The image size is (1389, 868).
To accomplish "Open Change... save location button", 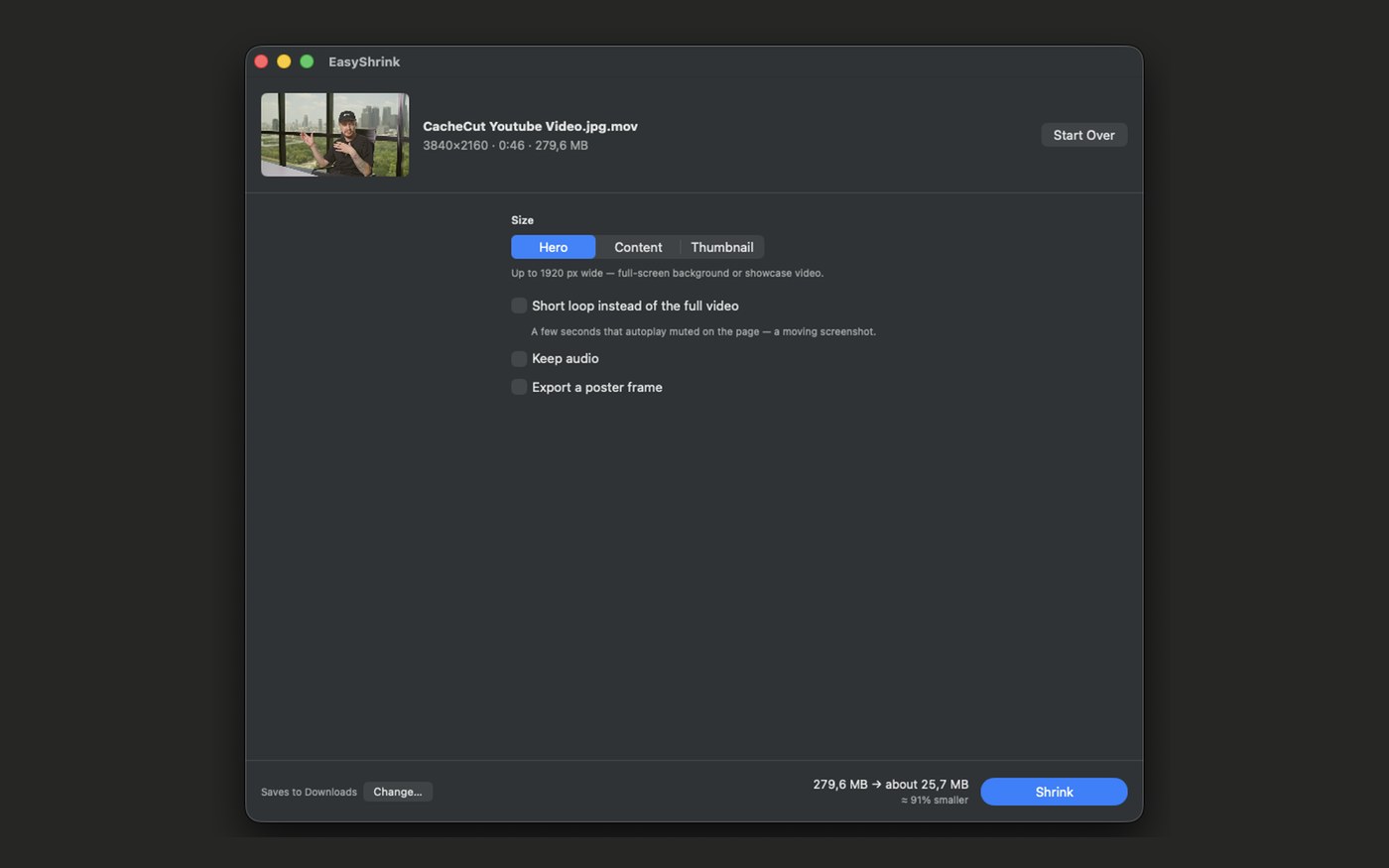I will pos(397,792).
